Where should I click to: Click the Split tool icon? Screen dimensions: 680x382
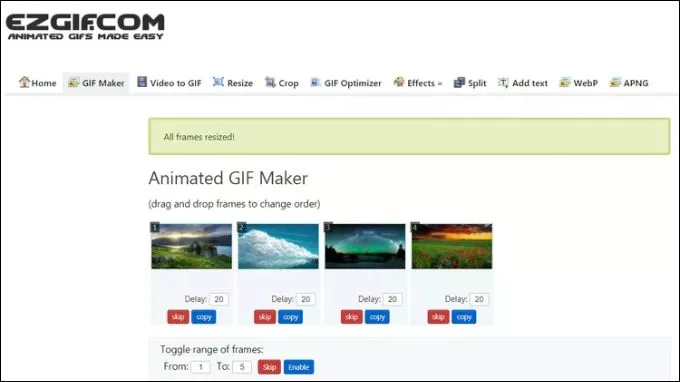pyautogui.click(x=459, y=82)
